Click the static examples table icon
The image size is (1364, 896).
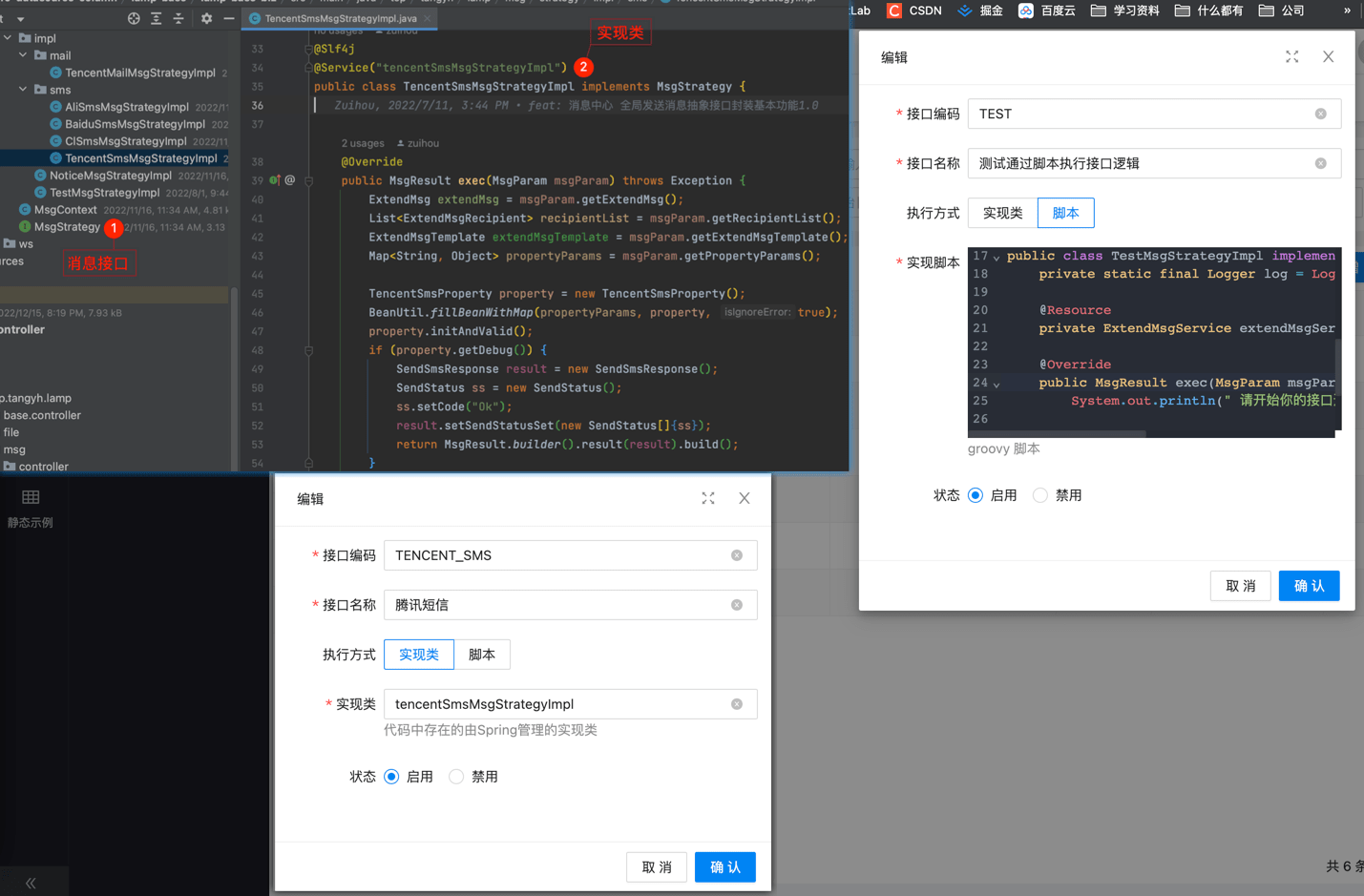[x=31, y=497]
